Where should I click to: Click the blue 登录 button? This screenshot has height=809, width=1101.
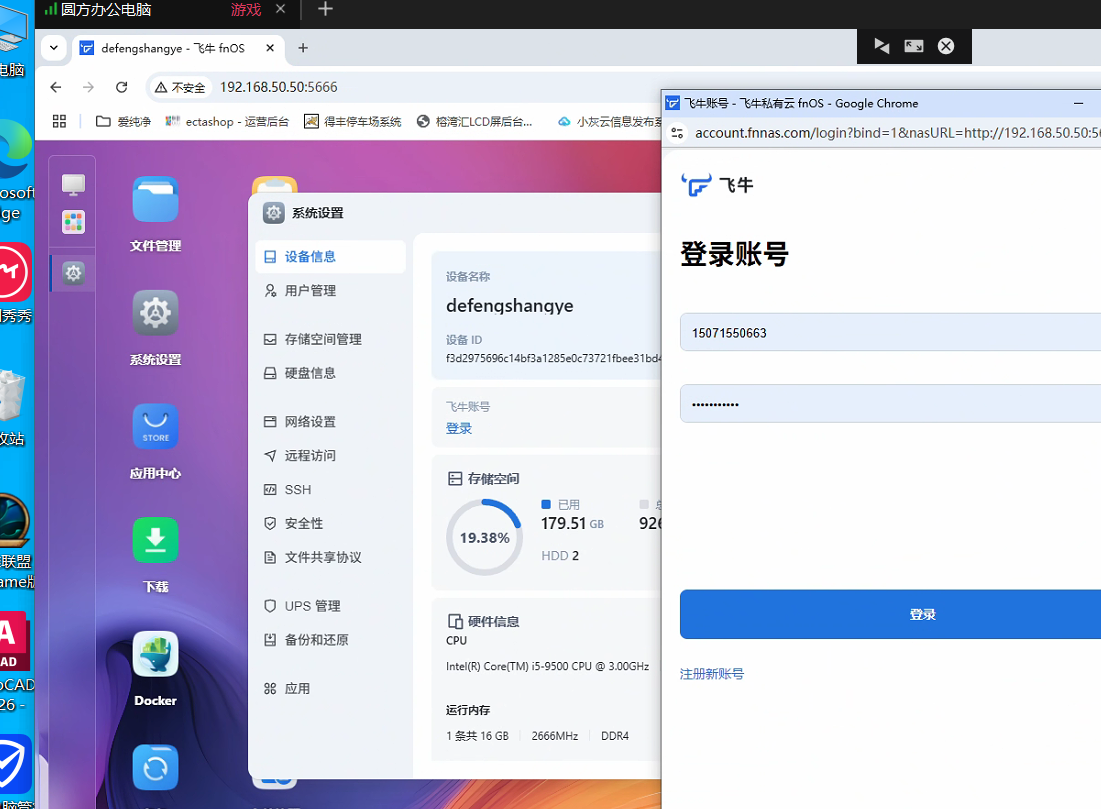pos(890,614)
